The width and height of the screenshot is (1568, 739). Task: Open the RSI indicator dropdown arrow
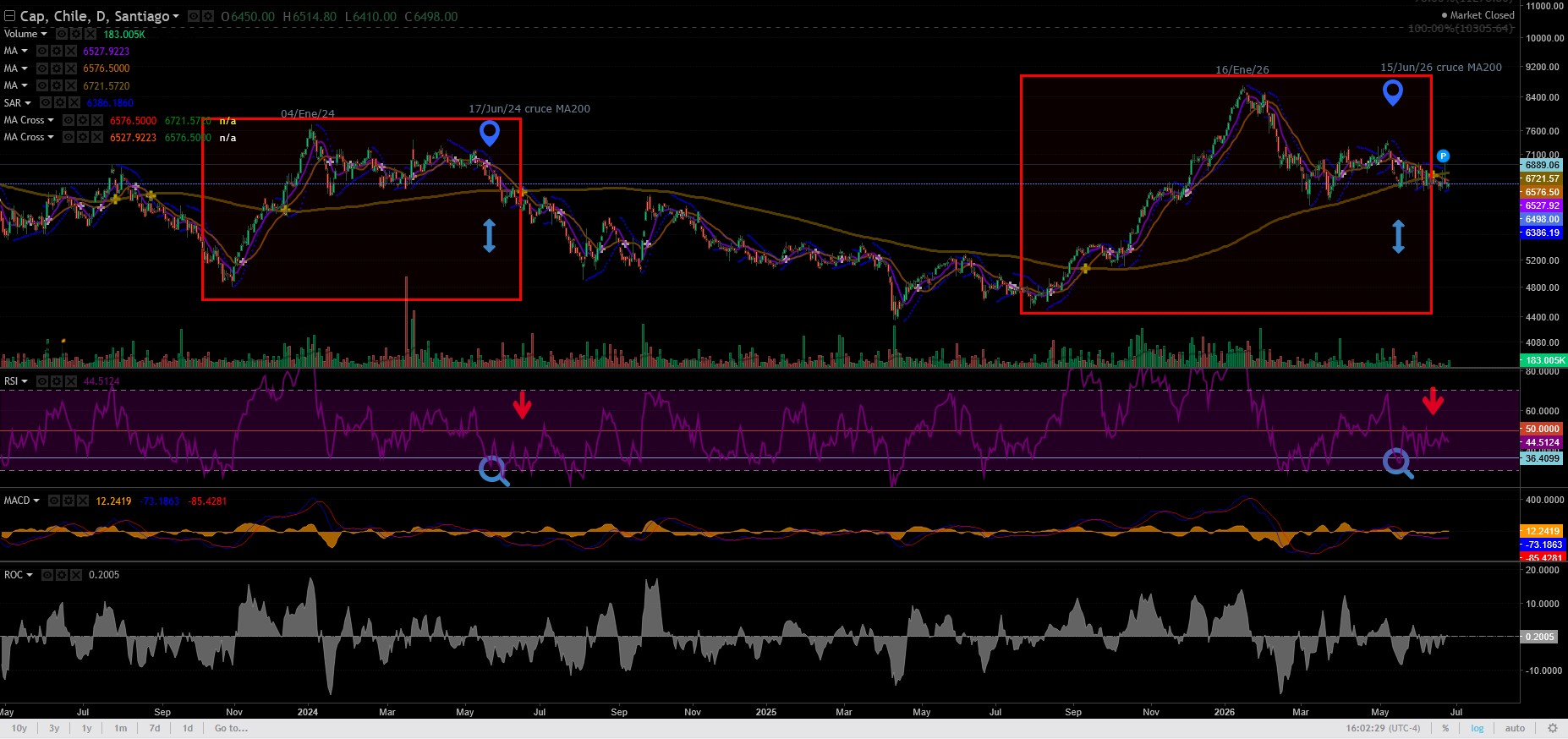pos(25,381)
